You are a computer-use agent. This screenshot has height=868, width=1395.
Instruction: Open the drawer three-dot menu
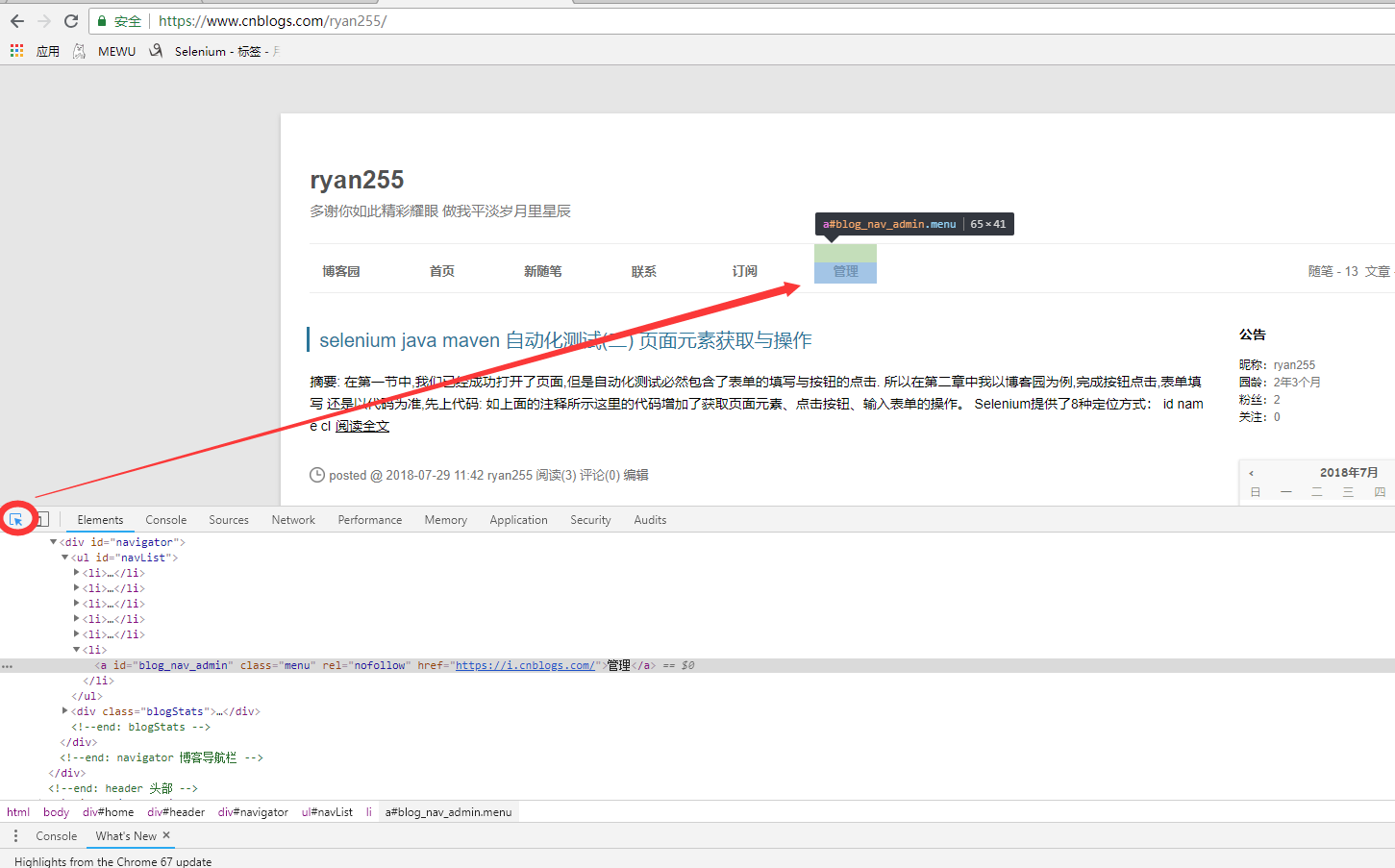(x=15, y=836)
